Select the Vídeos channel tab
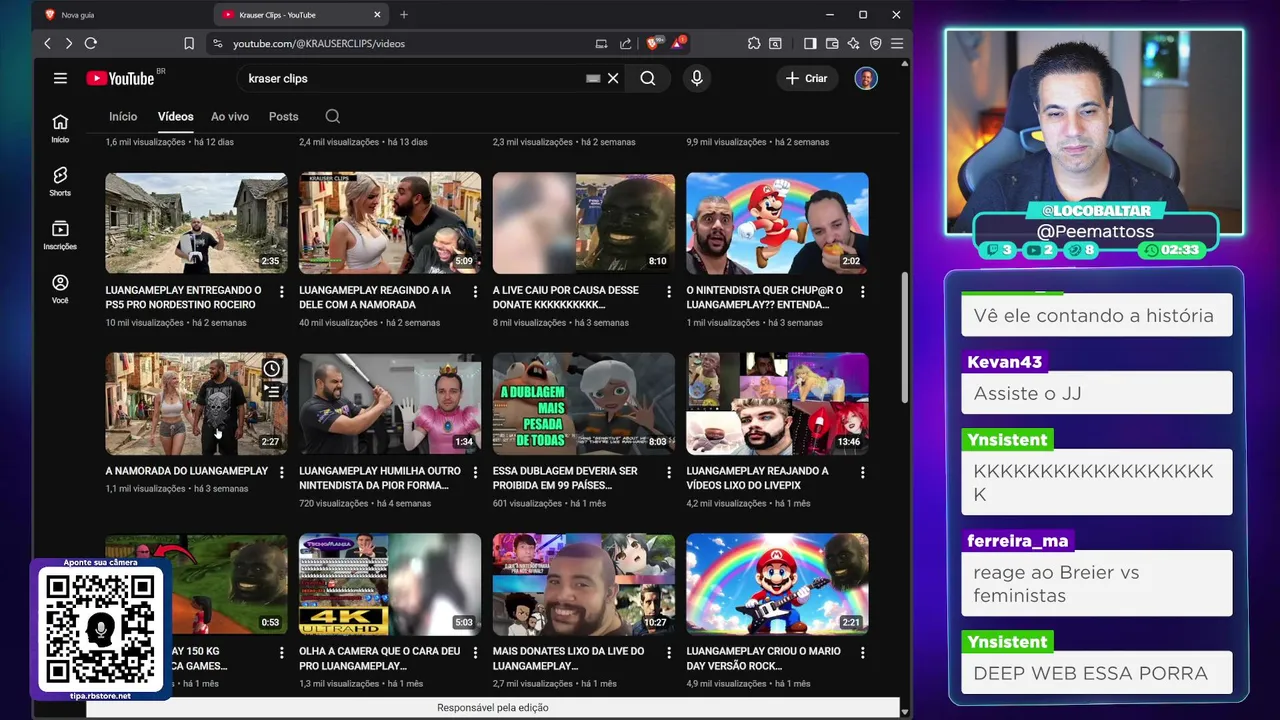 pyautogui.click(x=175, y=116)
